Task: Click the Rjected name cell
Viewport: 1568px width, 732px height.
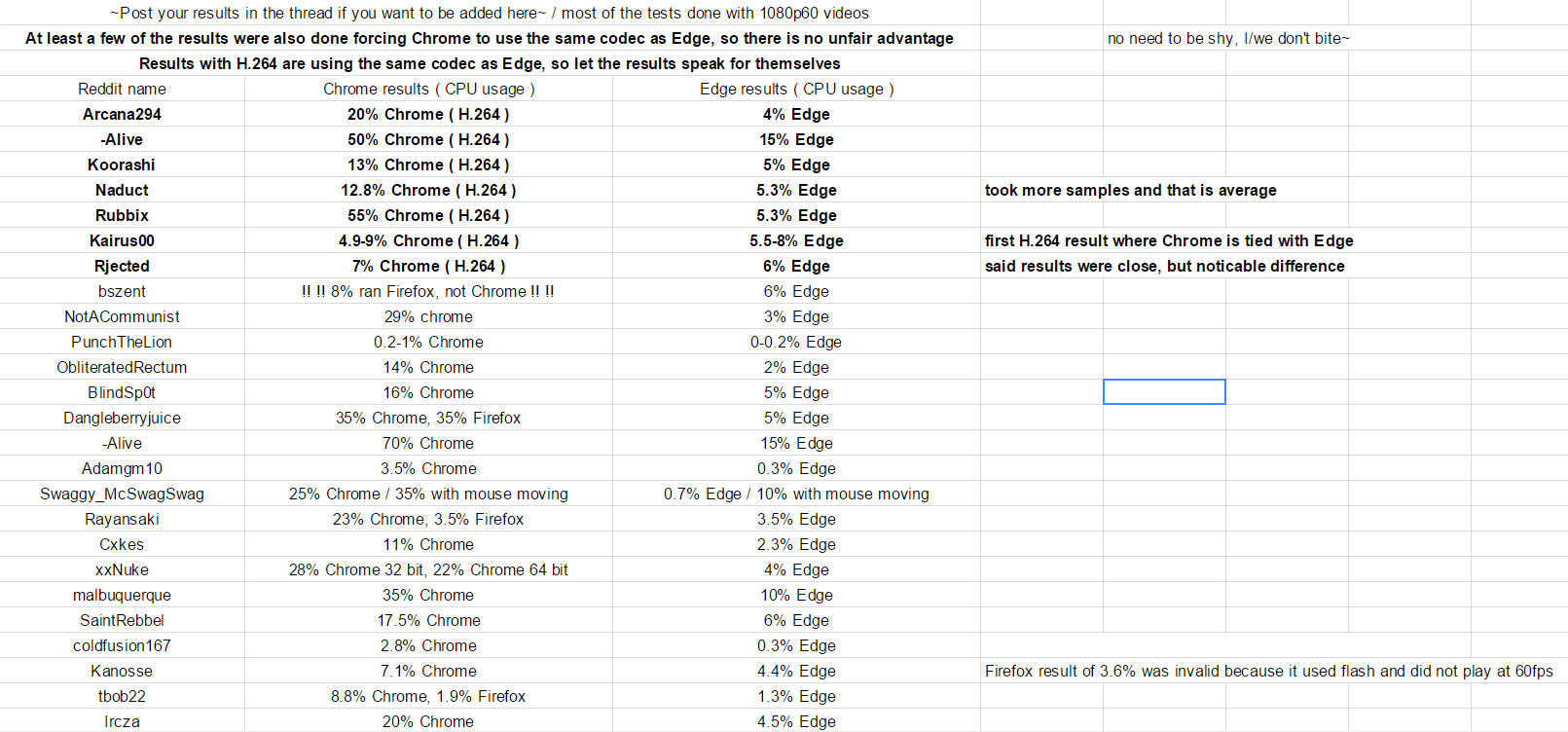Action: point(122,266)
